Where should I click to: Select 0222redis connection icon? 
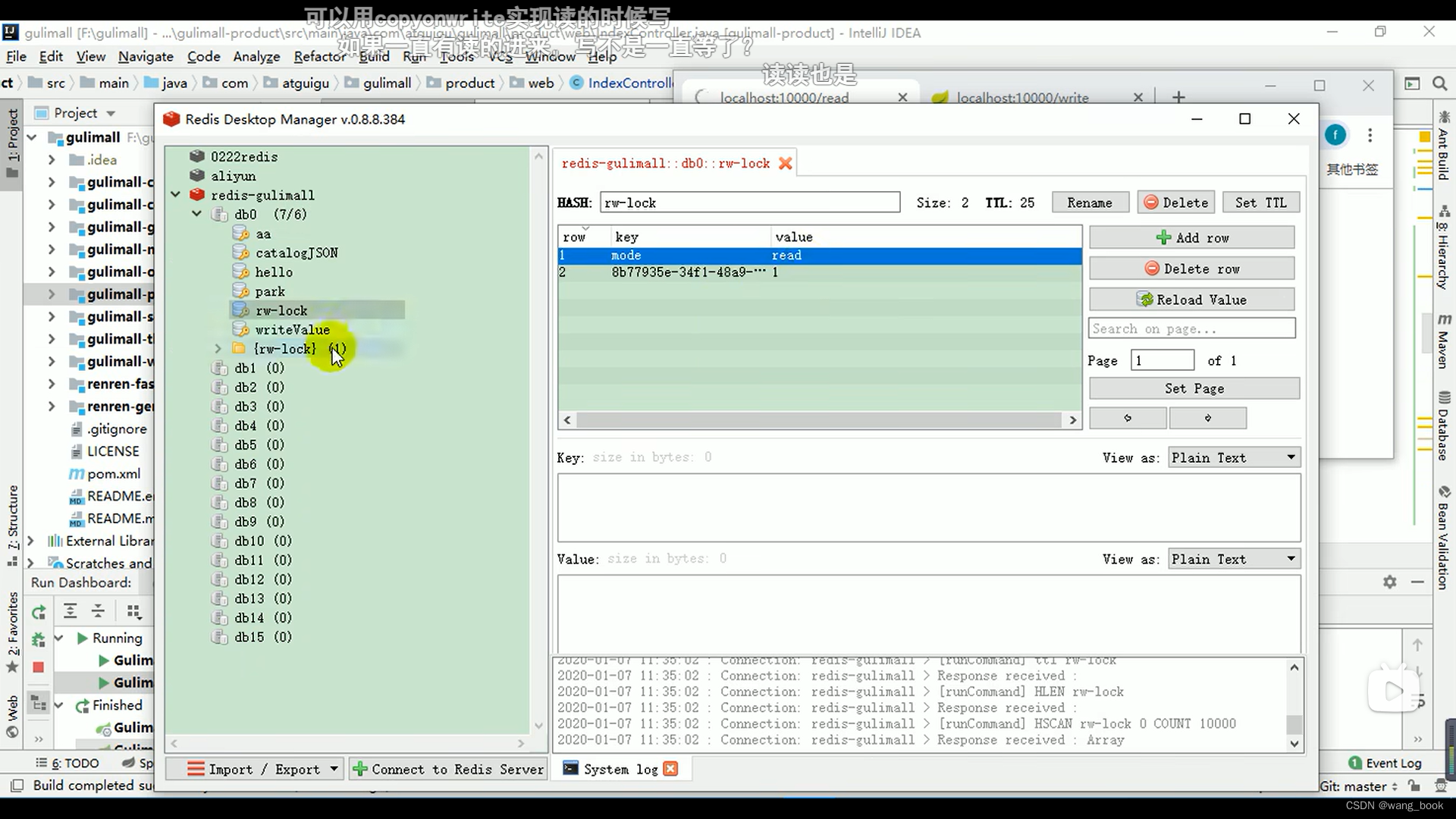[197, 156]
